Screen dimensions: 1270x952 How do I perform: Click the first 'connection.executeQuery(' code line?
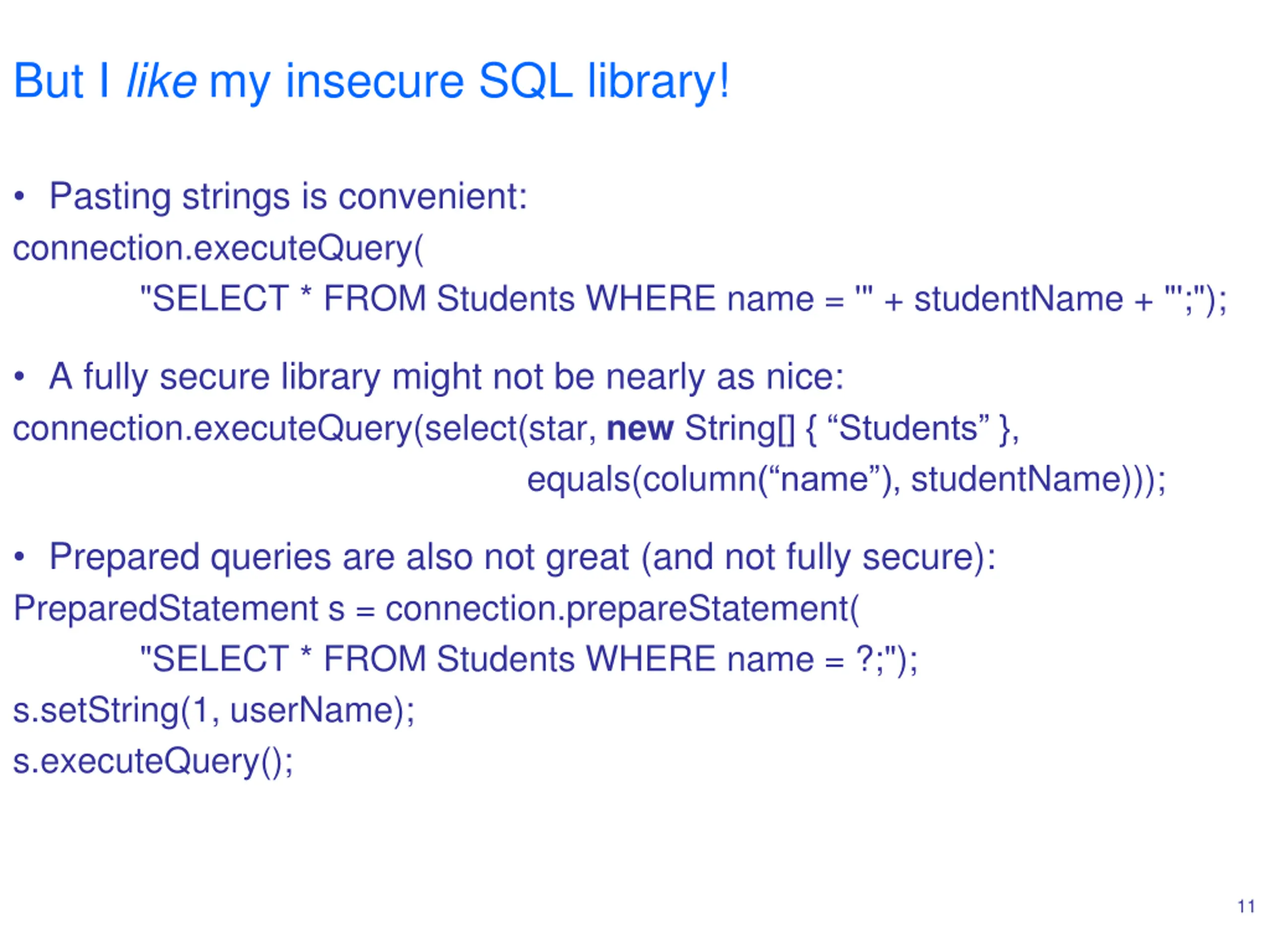point(218,249)
